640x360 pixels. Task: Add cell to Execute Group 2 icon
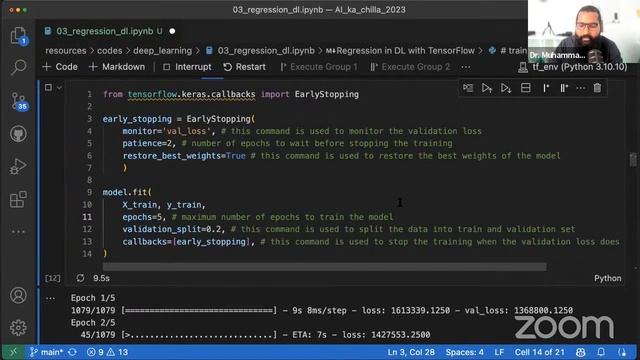(564, 88)
